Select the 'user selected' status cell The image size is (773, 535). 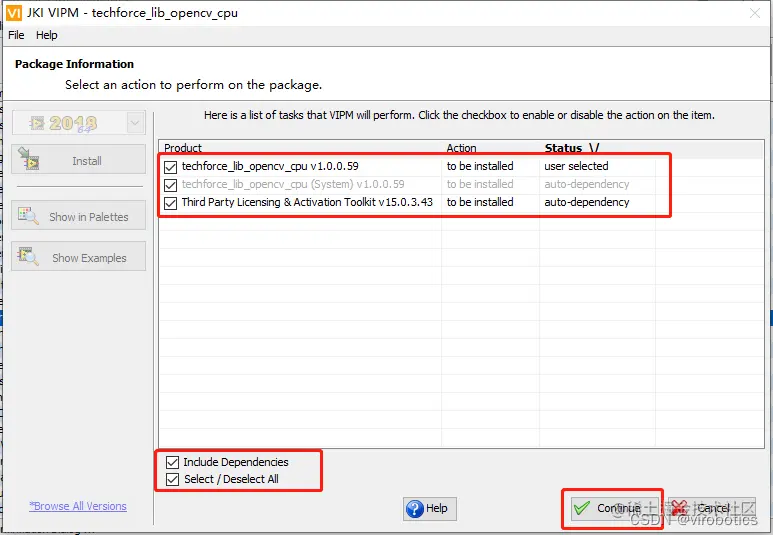pyautogui.click(x=576, y=166)
